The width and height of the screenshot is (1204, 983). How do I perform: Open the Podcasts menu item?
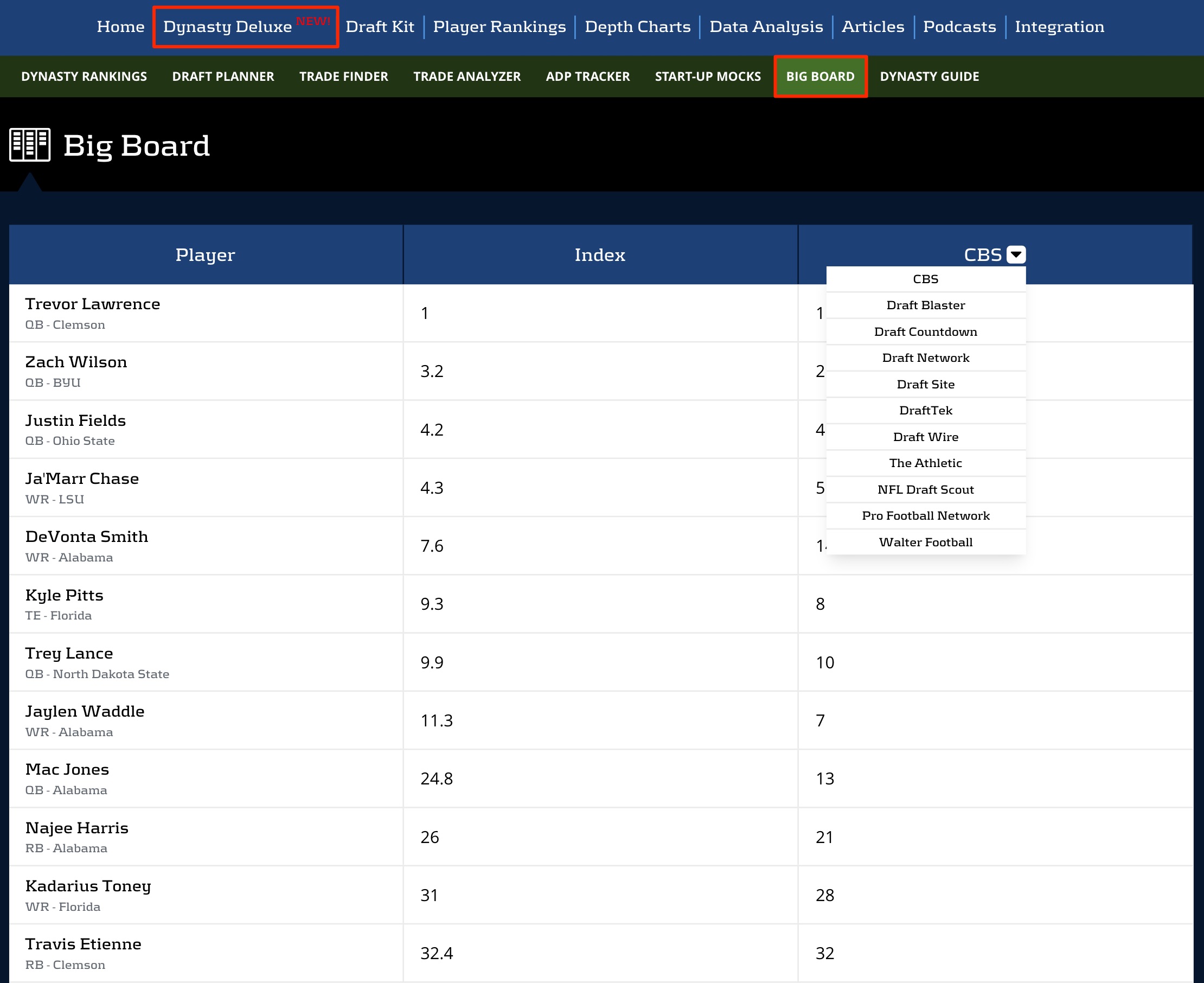click(959, 27)
